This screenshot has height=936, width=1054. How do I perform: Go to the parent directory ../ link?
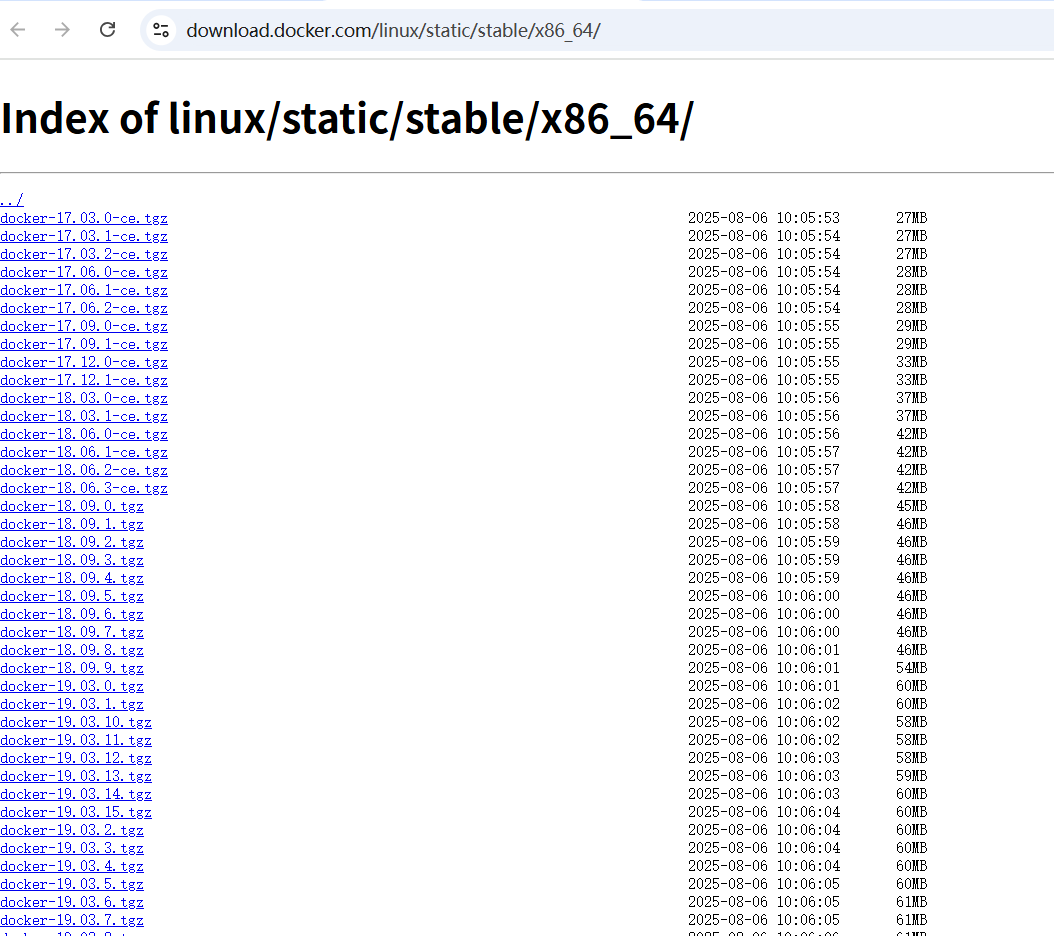(11, 200)
